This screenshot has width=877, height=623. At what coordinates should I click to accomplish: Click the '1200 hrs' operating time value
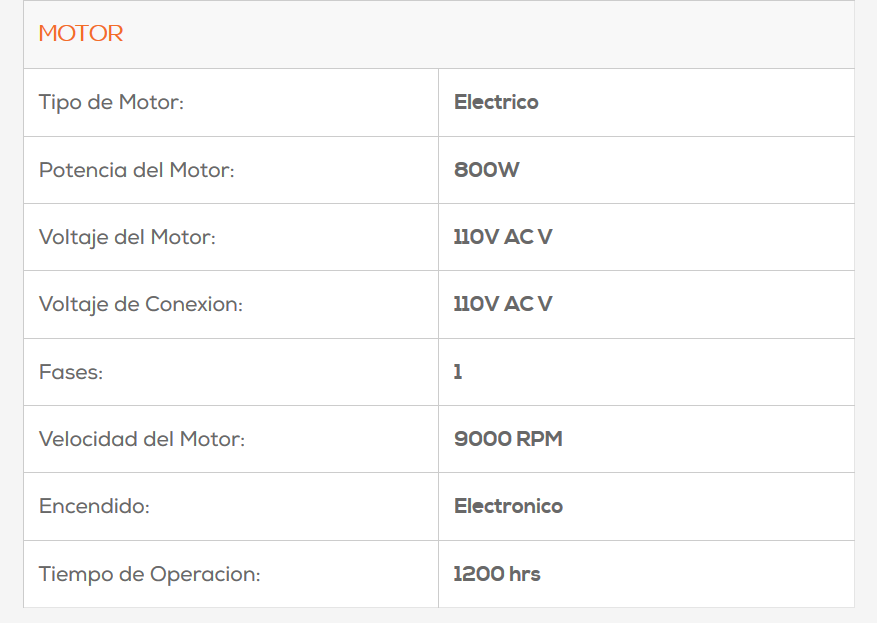coord(496,574)
